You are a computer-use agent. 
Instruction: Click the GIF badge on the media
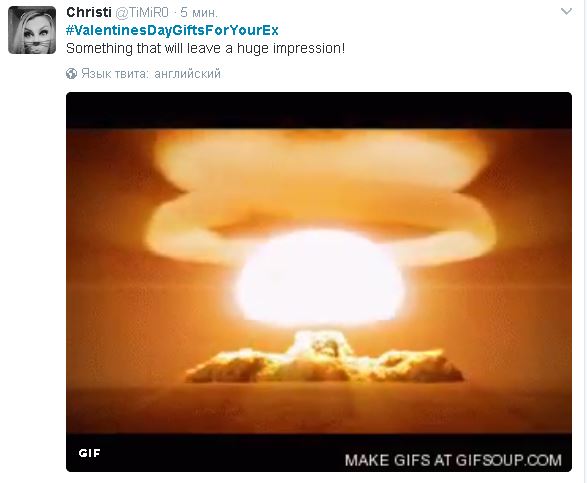click(89, 453)
